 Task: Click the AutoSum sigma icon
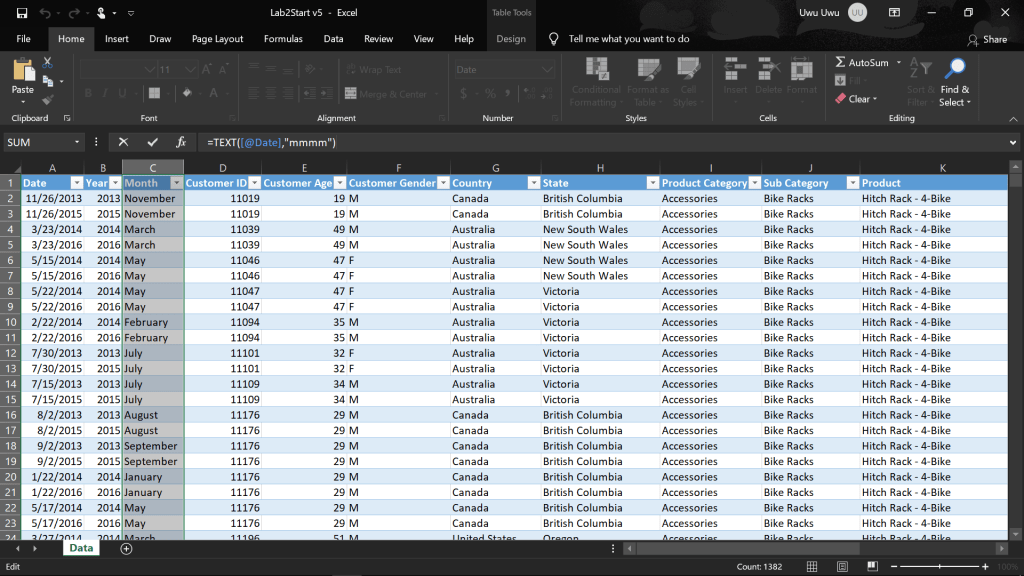[x=840, y=63]
